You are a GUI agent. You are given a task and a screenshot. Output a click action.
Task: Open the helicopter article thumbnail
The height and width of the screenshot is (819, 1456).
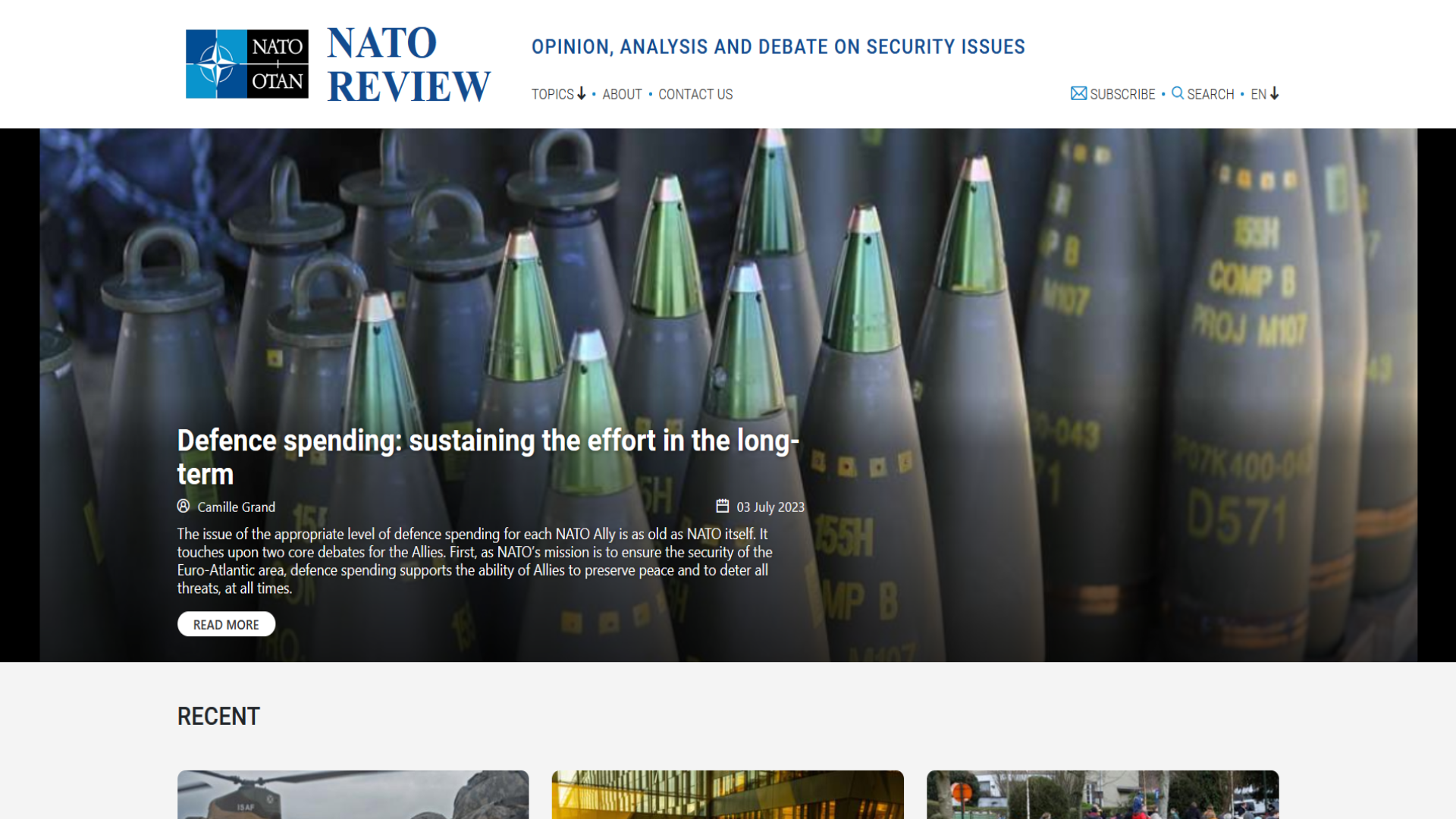[x=353, y=794]
